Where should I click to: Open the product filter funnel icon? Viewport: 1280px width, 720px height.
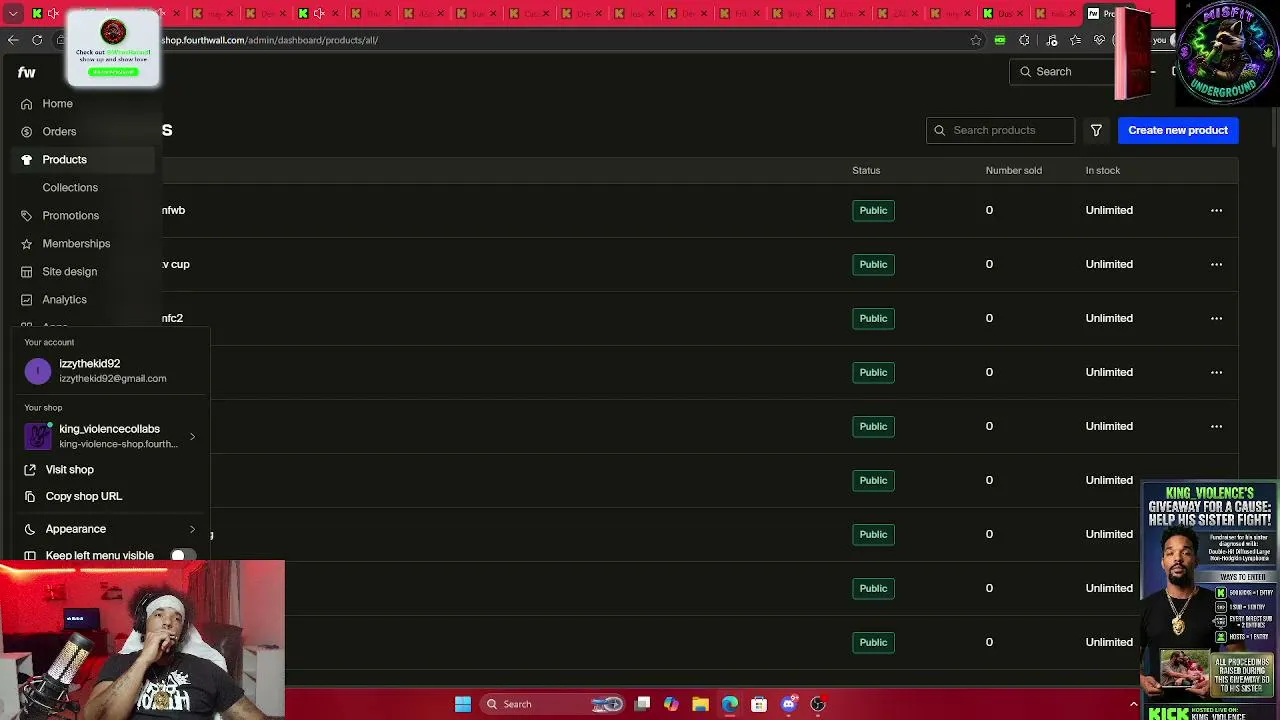tap(1096, 130)
